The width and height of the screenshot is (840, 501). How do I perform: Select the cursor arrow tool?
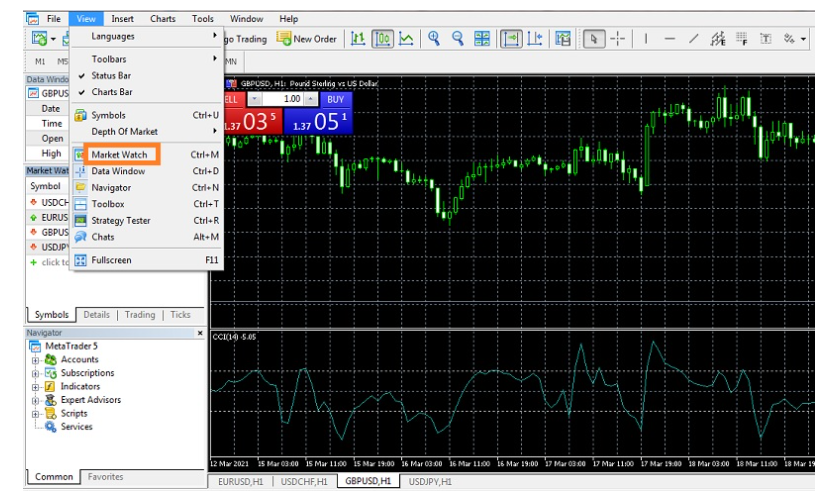[593, 39]
